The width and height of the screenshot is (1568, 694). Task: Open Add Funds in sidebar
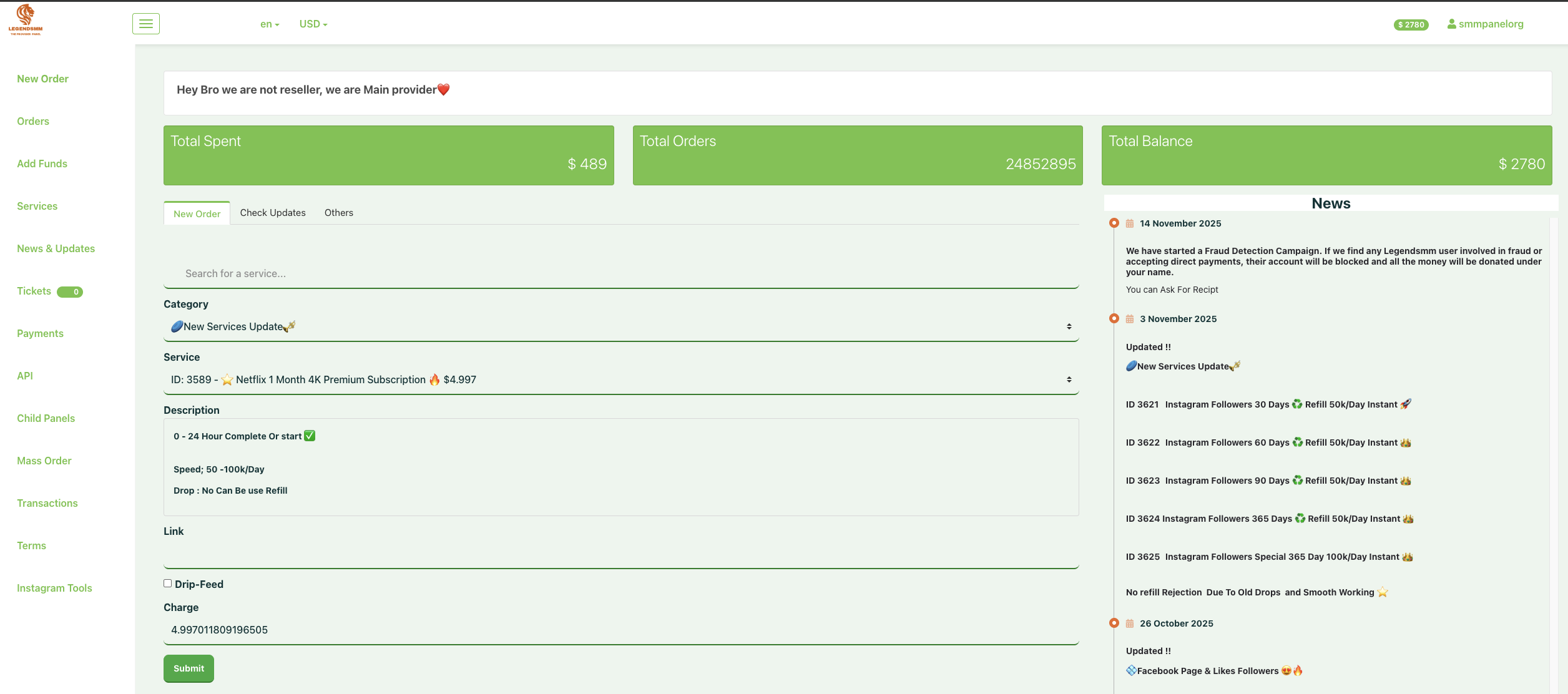pos(42,164)
